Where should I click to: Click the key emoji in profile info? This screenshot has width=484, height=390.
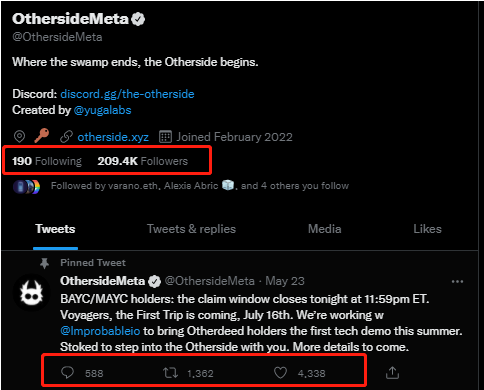42,136
